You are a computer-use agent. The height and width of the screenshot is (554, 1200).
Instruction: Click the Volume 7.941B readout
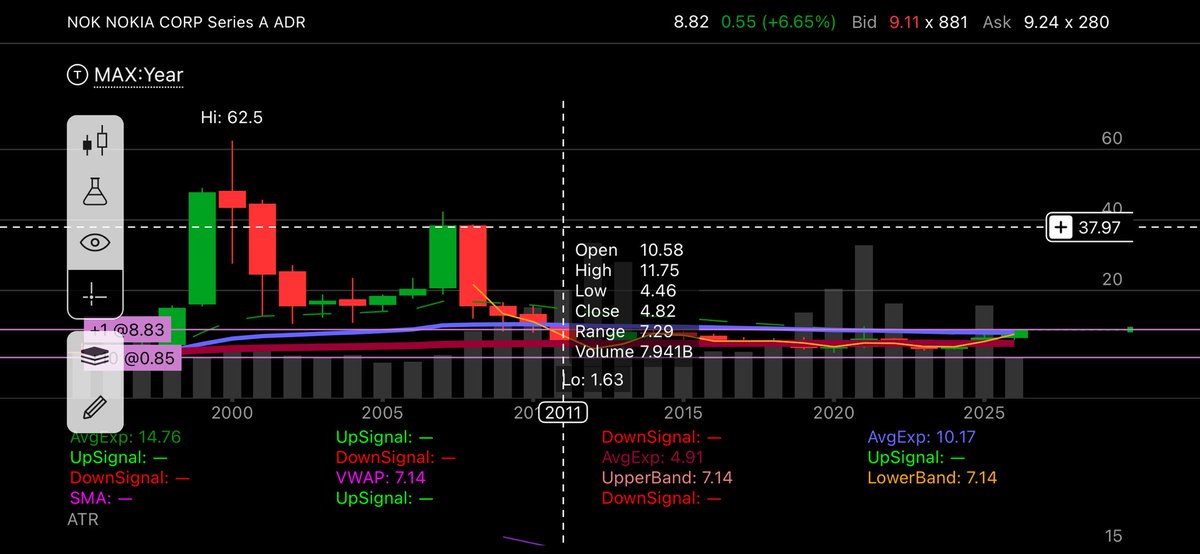(x=634, y=351)
